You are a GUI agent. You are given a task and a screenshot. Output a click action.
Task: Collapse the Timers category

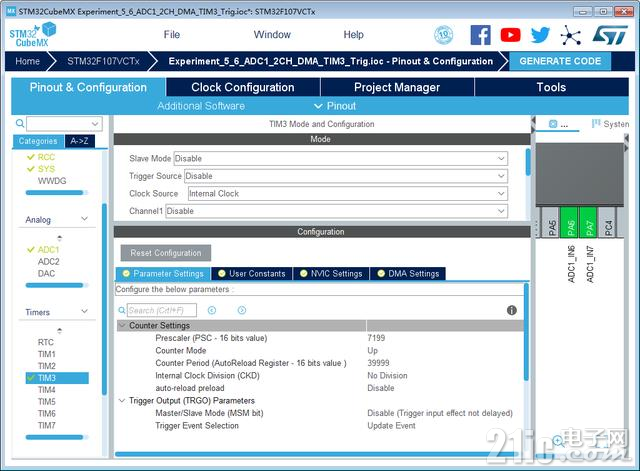point(84,311)
